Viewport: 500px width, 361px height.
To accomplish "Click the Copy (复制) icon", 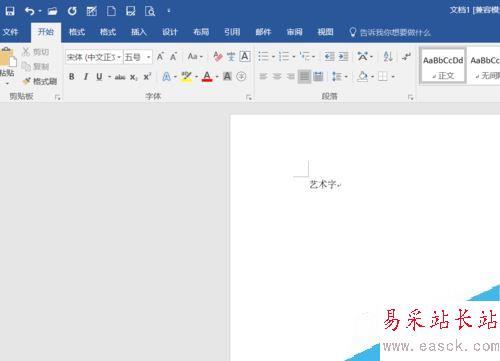I will 26,66.
